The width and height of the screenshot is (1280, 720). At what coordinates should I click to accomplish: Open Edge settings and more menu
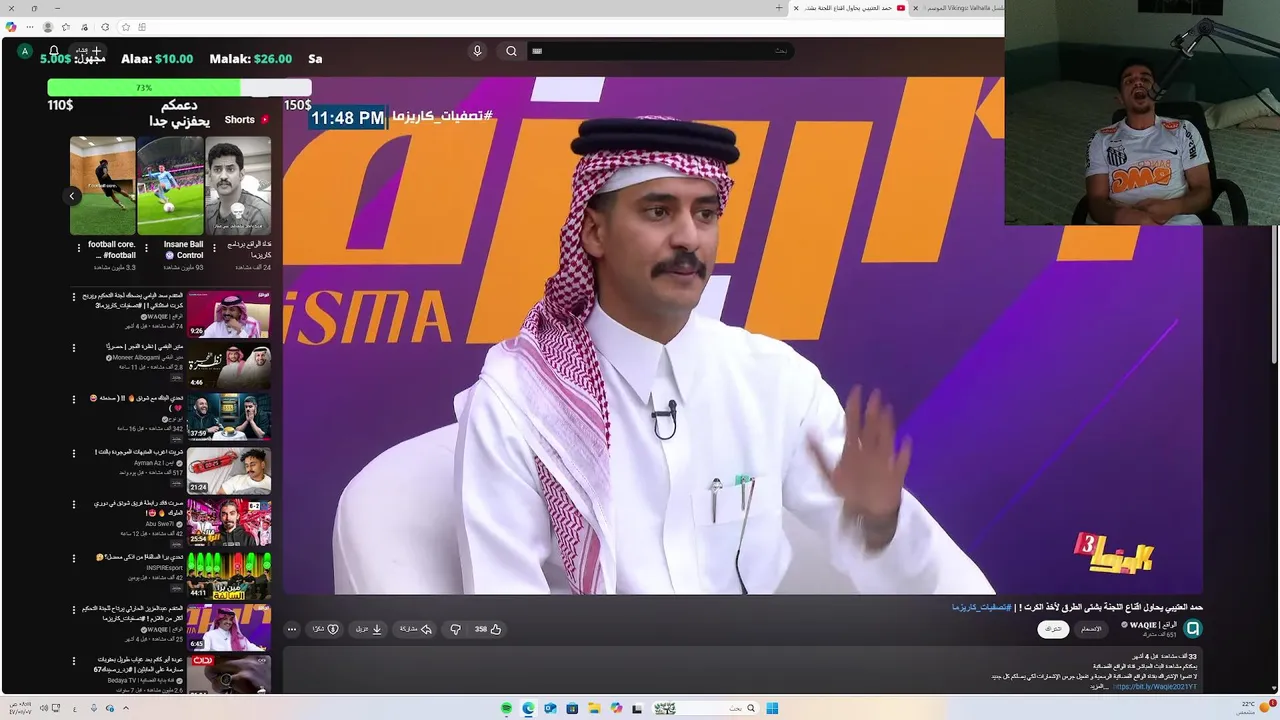tap(30, 27)
